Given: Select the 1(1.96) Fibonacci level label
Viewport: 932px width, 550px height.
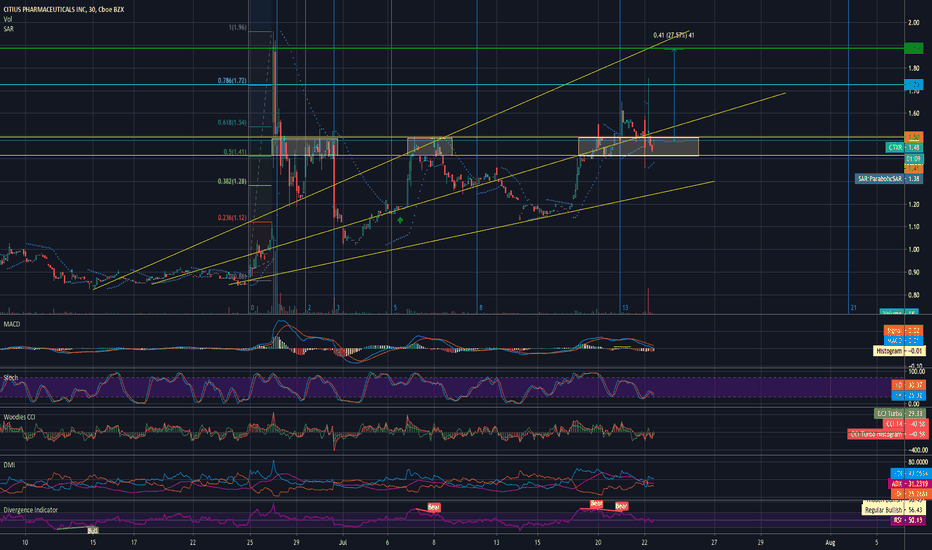Looking at the screenshot, I should click(238, 27).
